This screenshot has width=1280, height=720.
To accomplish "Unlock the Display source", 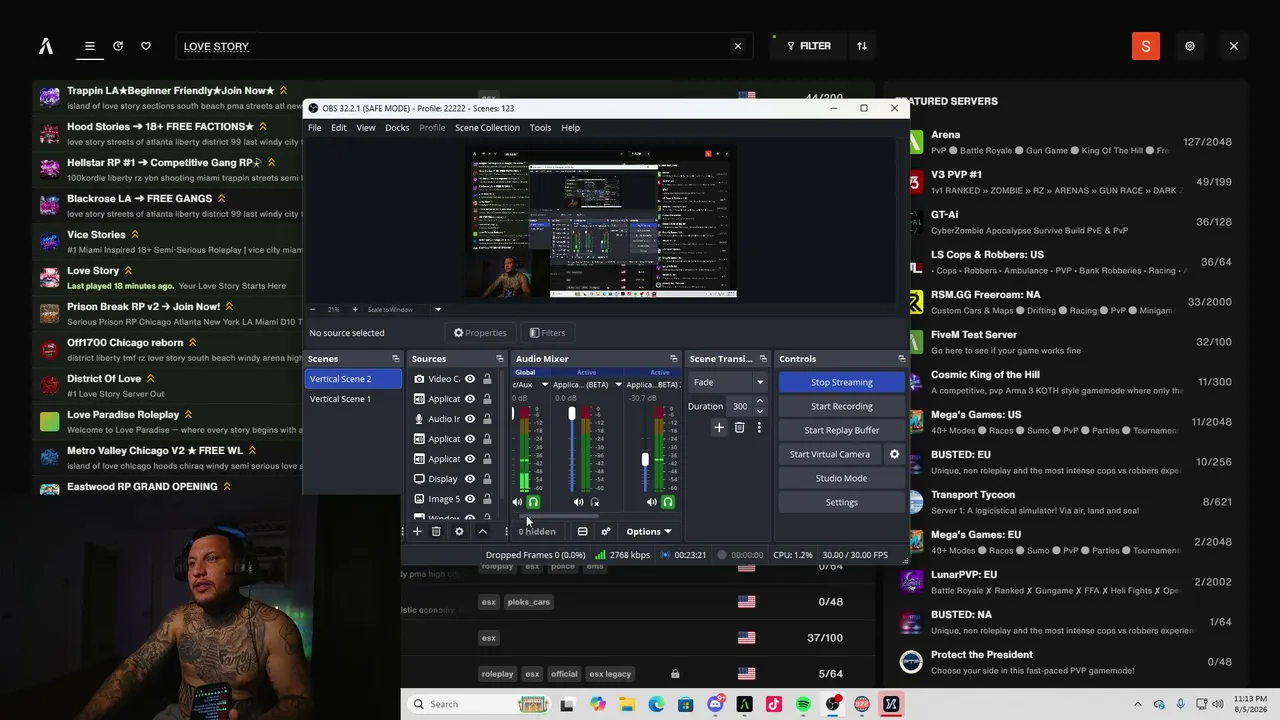I will 487,479.
